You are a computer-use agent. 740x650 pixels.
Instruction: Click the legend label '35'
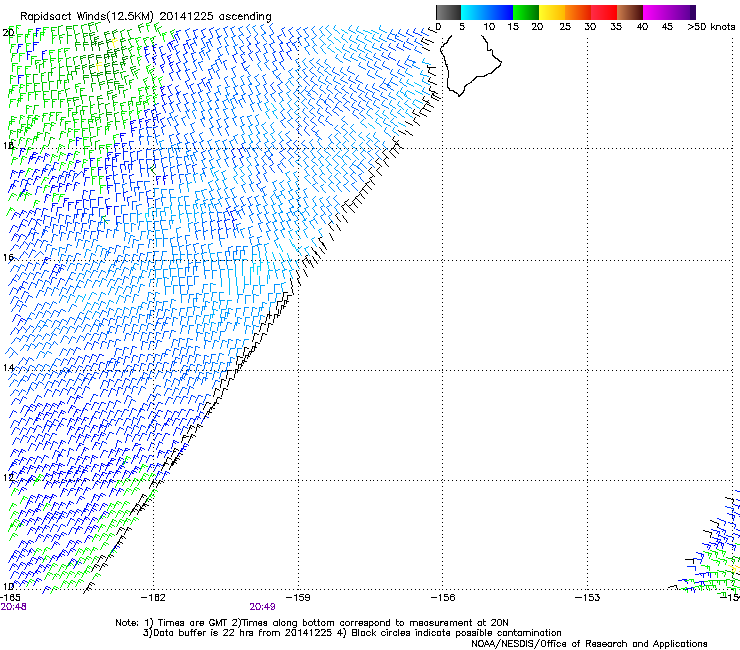point(616,27)
